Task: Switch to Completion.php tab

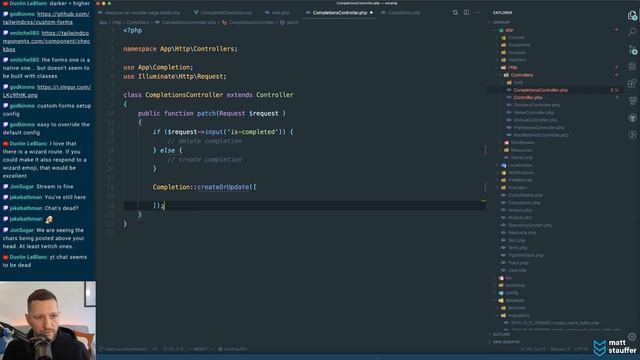Action: click(400, 13)
